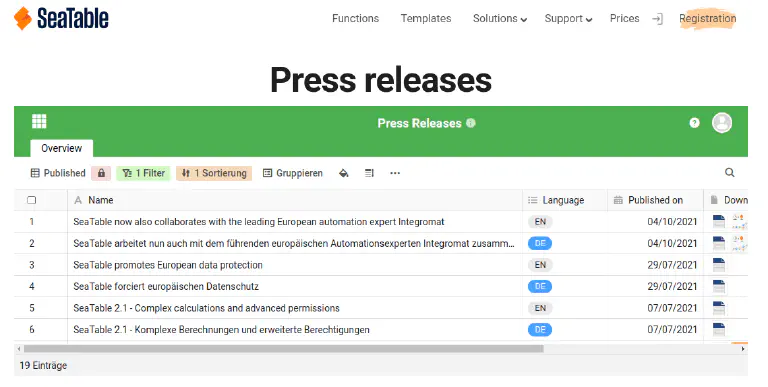Click the DE tag in row 2
This screenshot has height=387, width=768.
[540, 243]
